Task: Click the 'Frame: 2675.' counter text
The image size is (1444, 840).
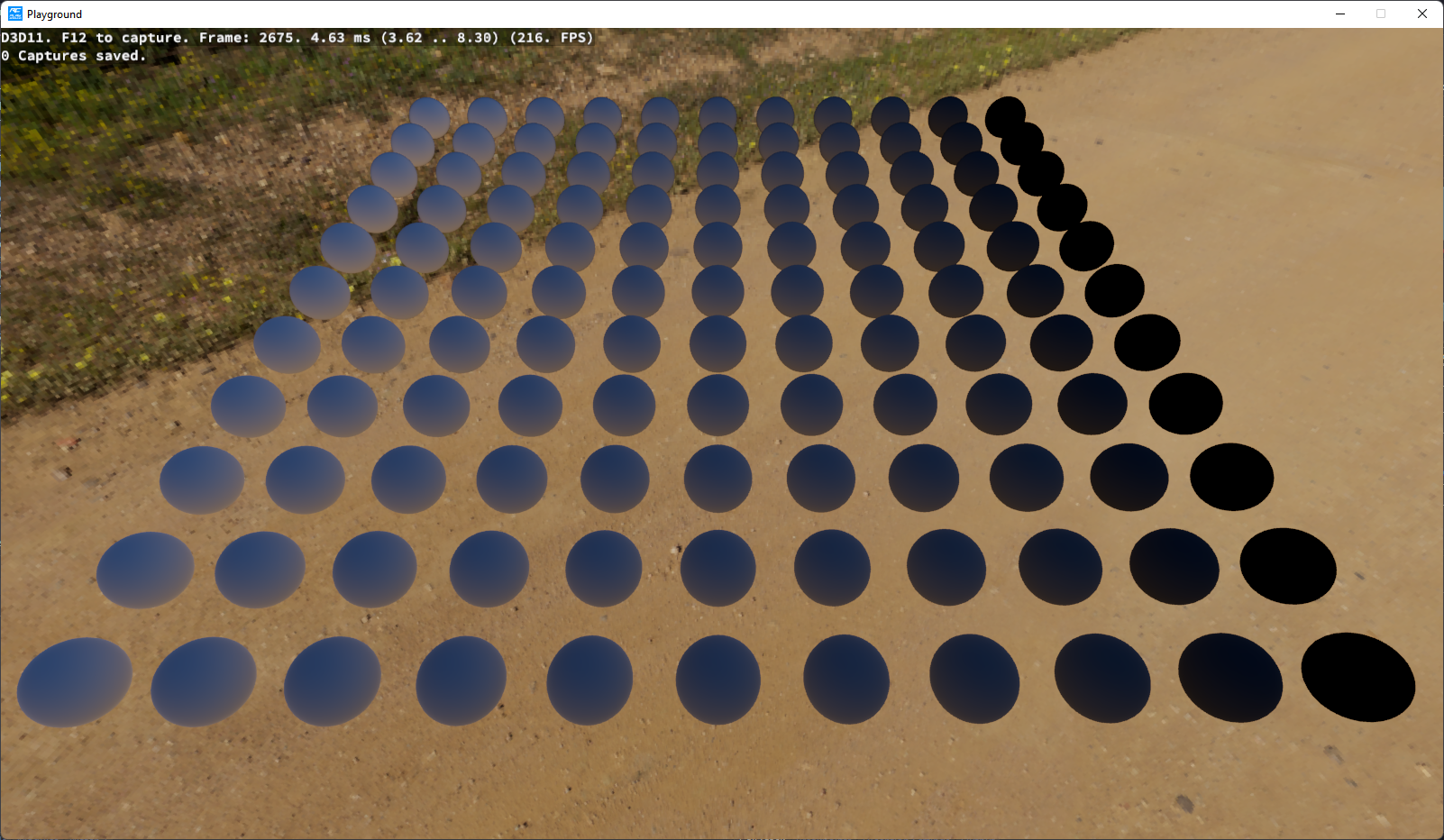Action: [x=251, y=38]
